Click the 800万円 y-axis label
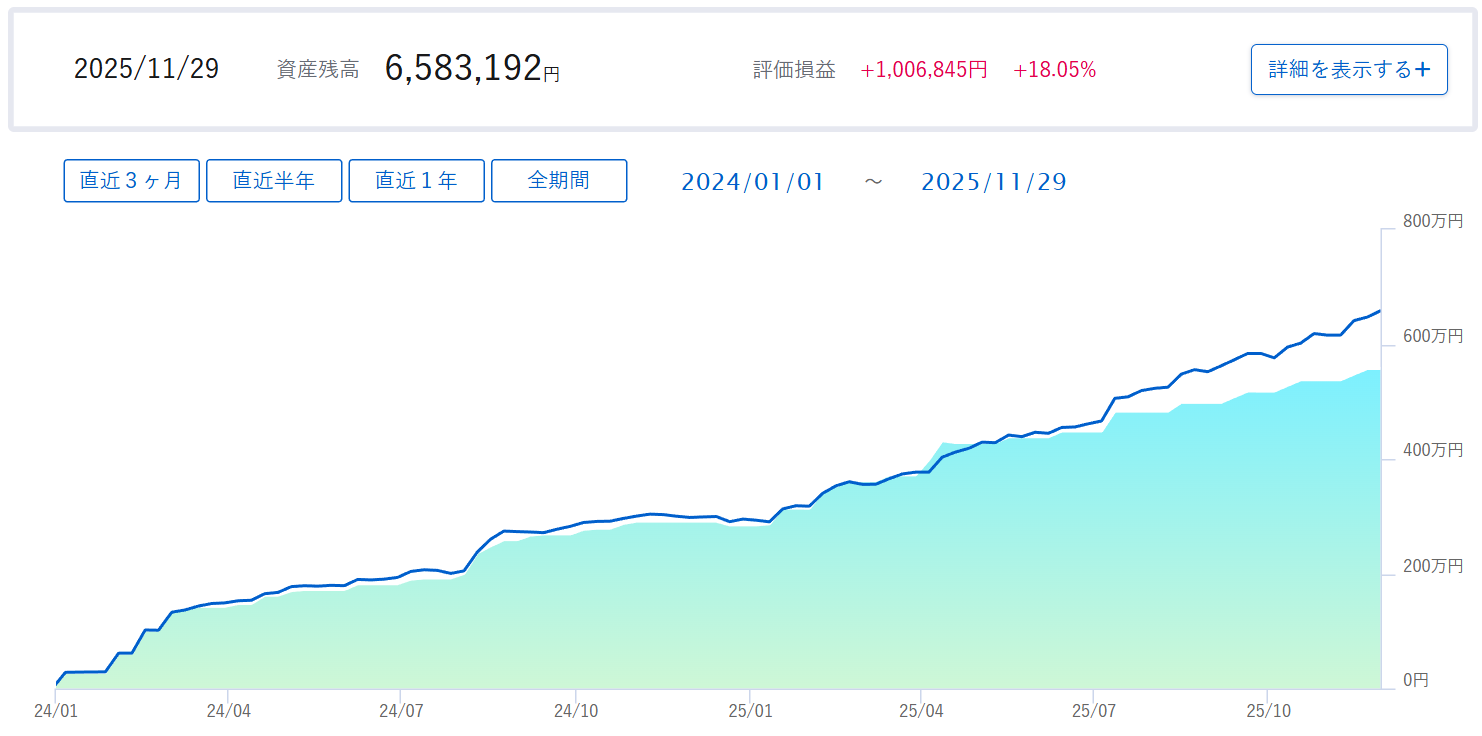Screen dimensions: 1482x736 [x=1433, y=221]
